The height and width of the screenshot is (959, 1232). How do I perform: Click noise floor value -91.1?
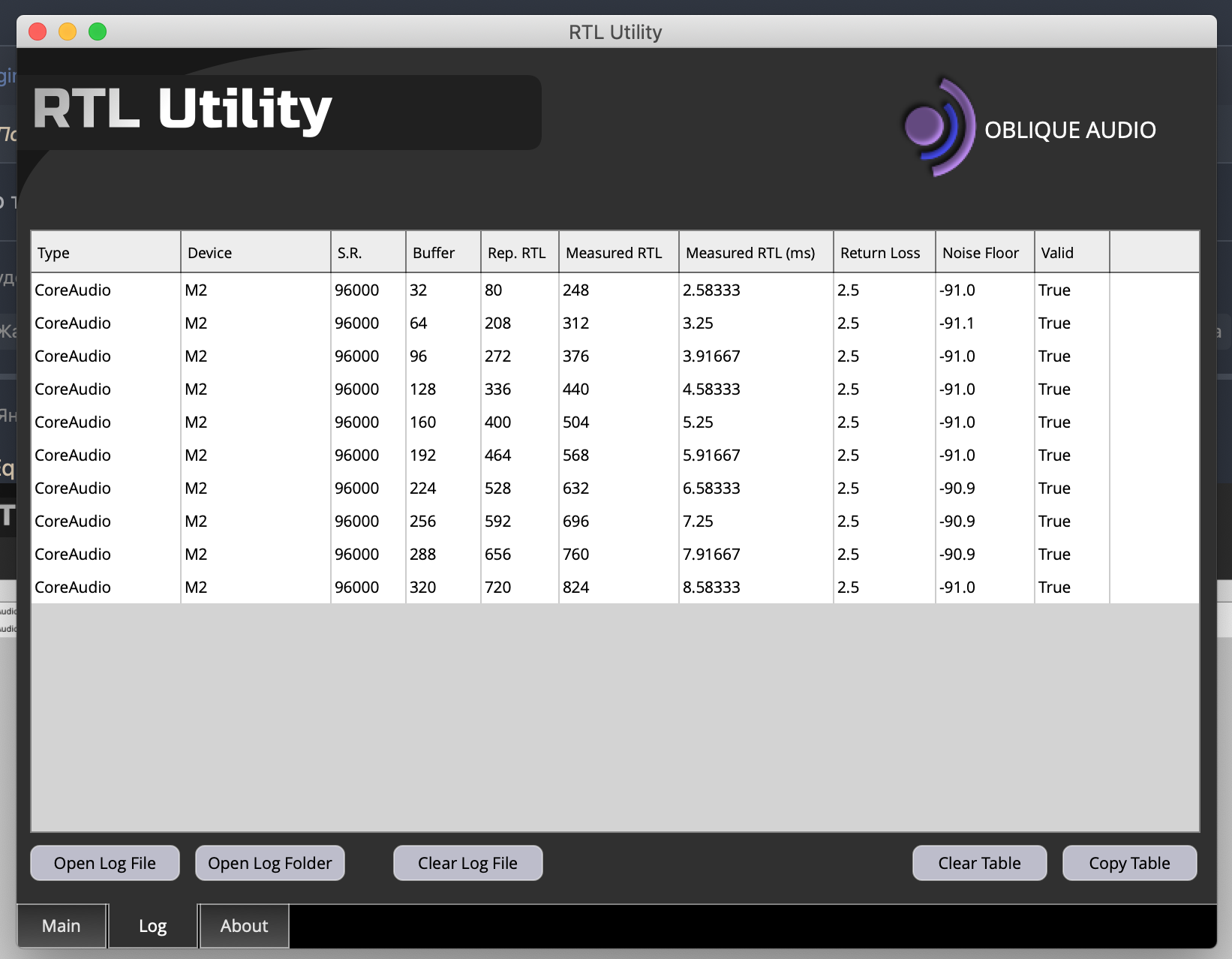click(x=985, y=323)
